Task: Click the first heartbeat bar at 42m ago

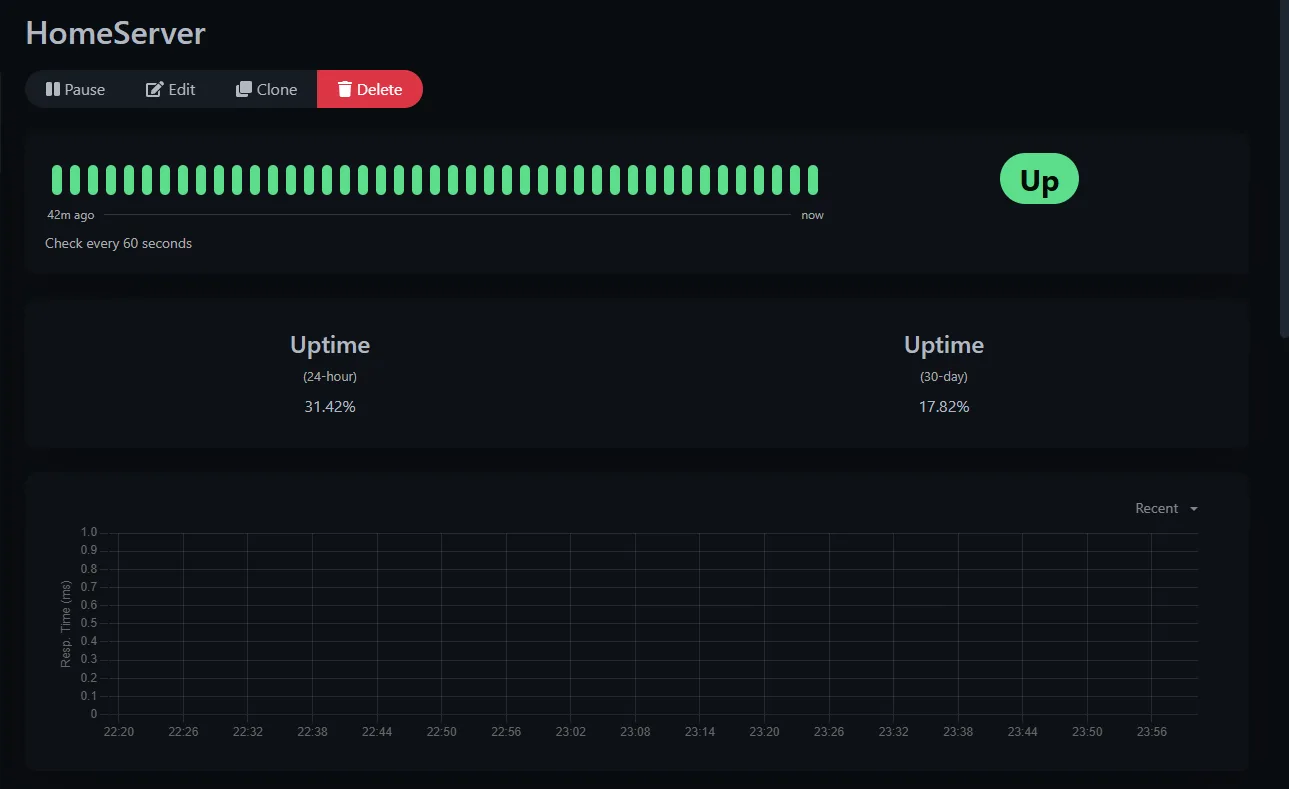Action: tap(57, 180)
